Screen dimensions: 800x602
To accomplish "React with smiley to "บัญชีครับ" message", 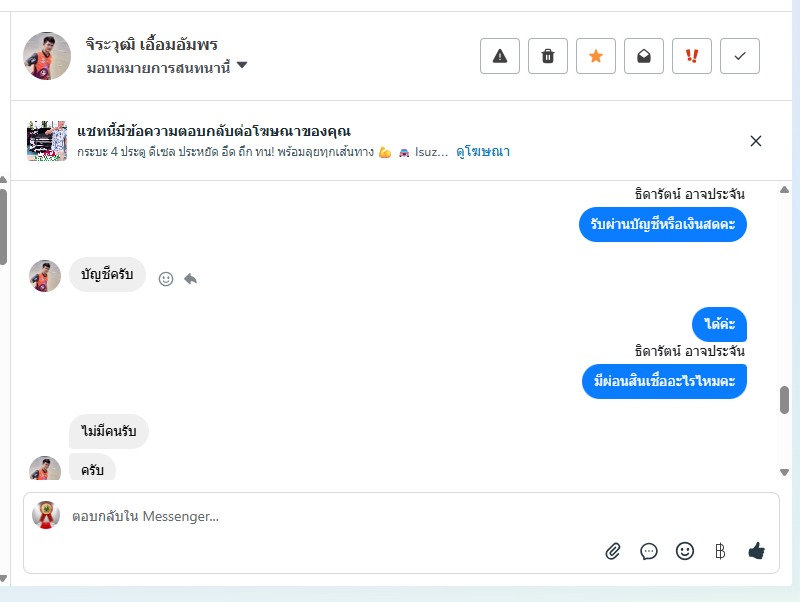I will [x=166, y=279].
